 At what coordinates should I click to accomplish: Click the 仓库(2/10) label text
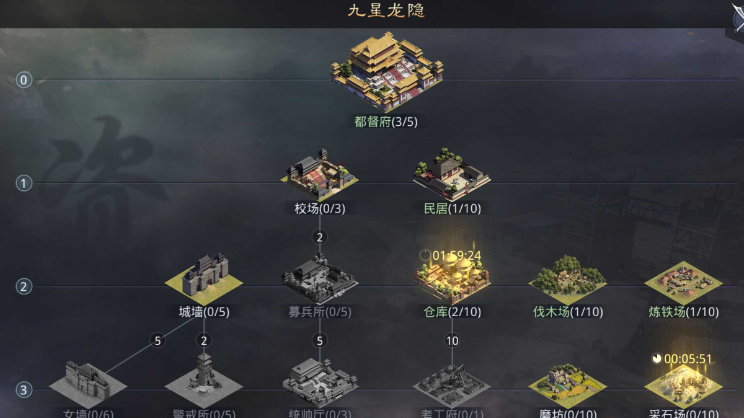point(452,312)
